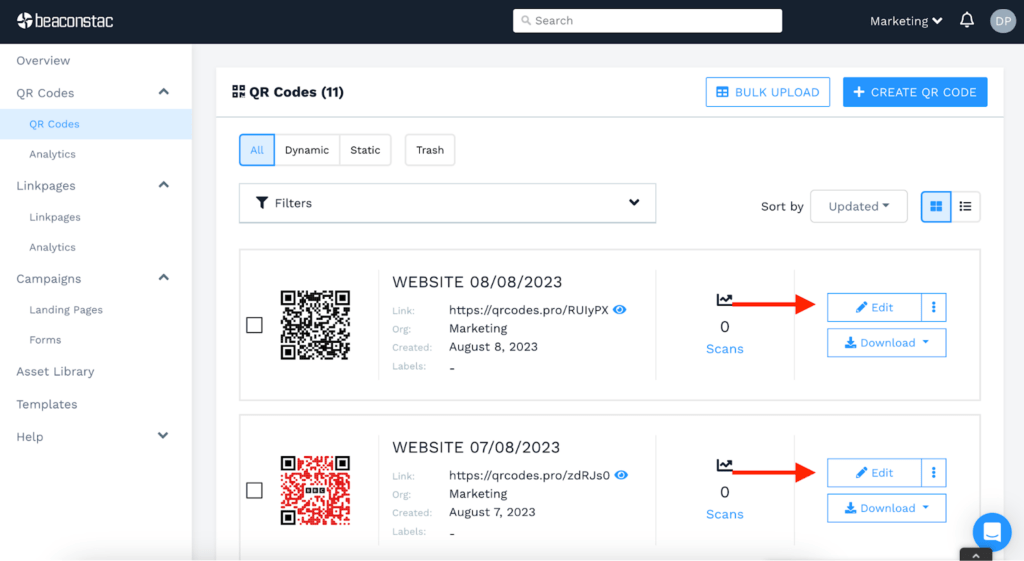This screenshot has width=1024, height=561.
Task: Open Landing Pages in sidebar
Action: point(66,310)
